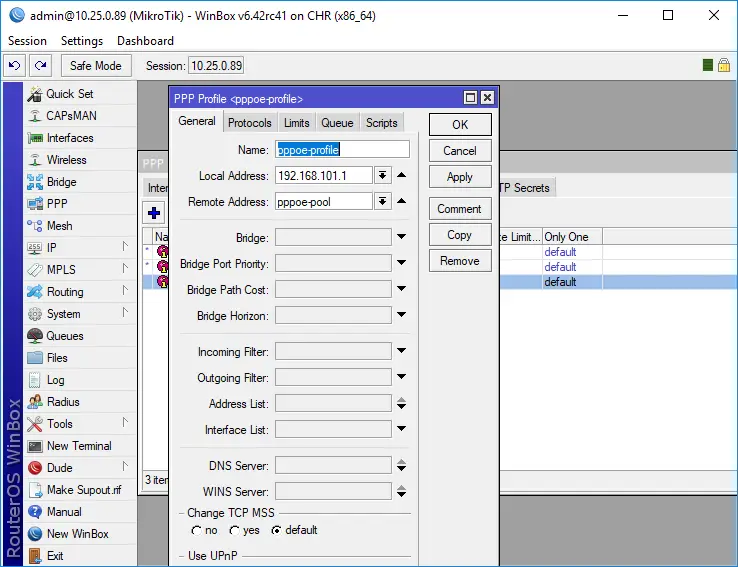Click the Session address field 10.25.0.89
738x567 pixels.
216,65
